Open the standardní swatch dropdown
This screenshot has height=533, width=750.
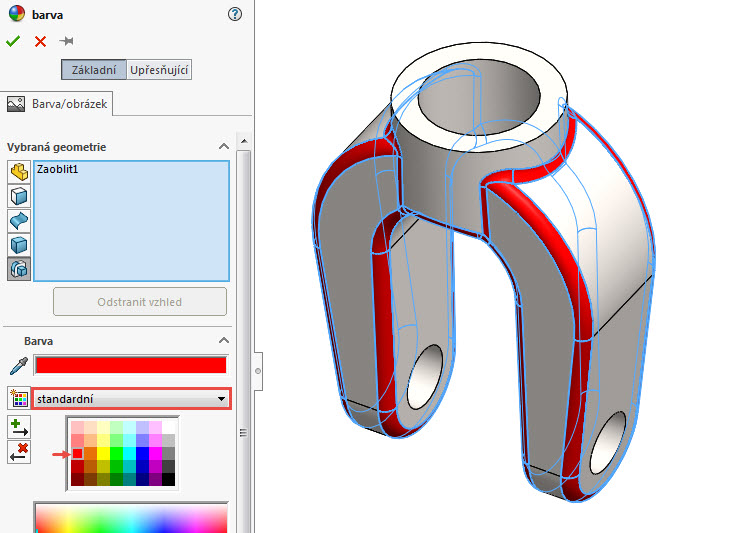click(132, 399)
